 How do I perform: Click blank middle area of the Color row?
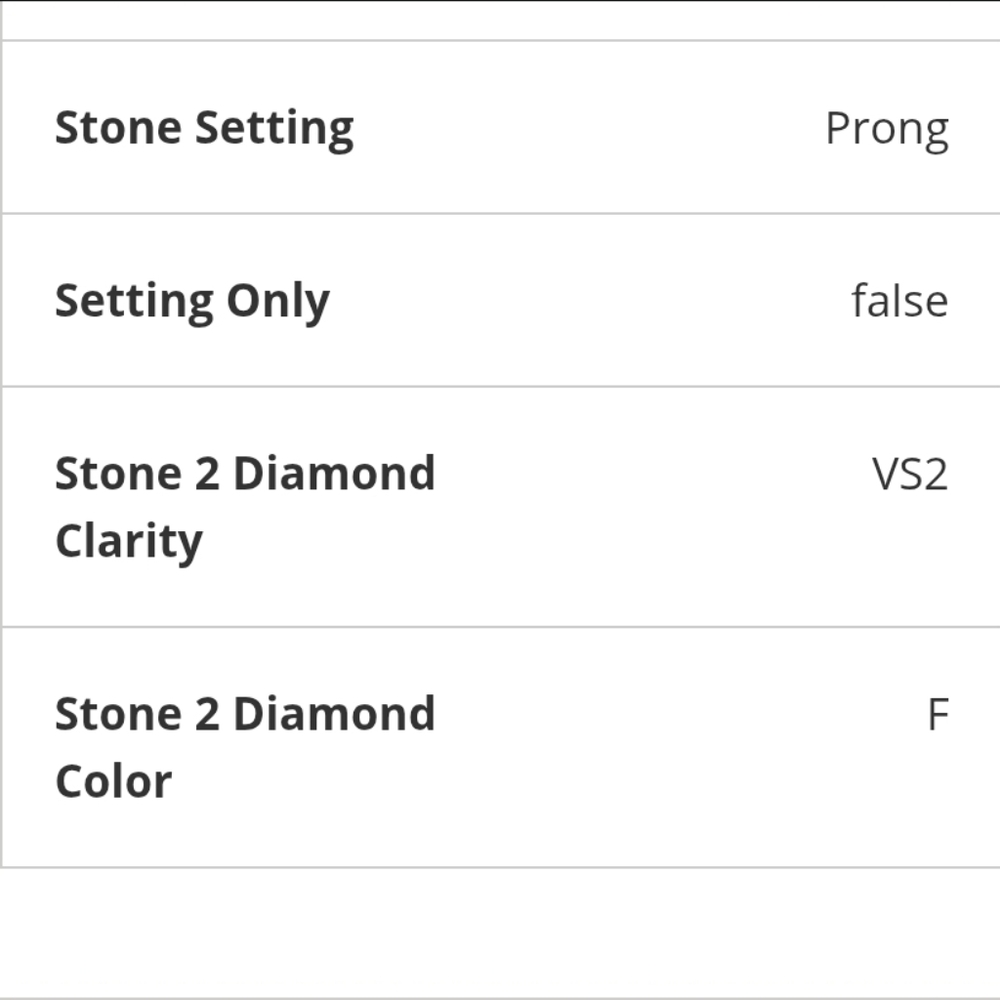pos(676,746)
